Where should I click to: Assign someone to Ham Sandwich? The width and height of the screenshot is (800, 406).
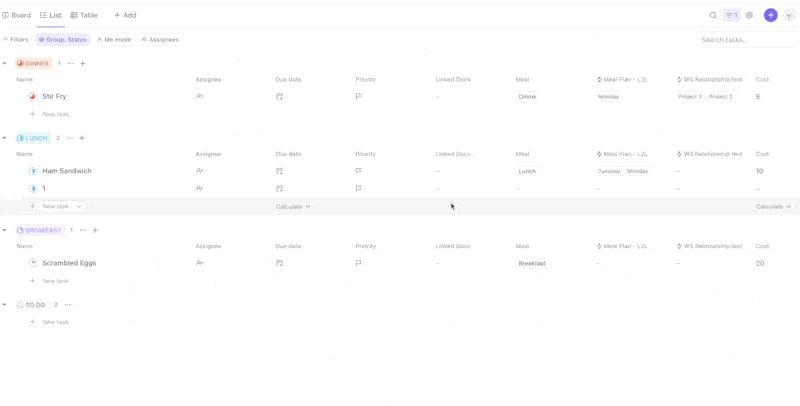pos(199,171)
